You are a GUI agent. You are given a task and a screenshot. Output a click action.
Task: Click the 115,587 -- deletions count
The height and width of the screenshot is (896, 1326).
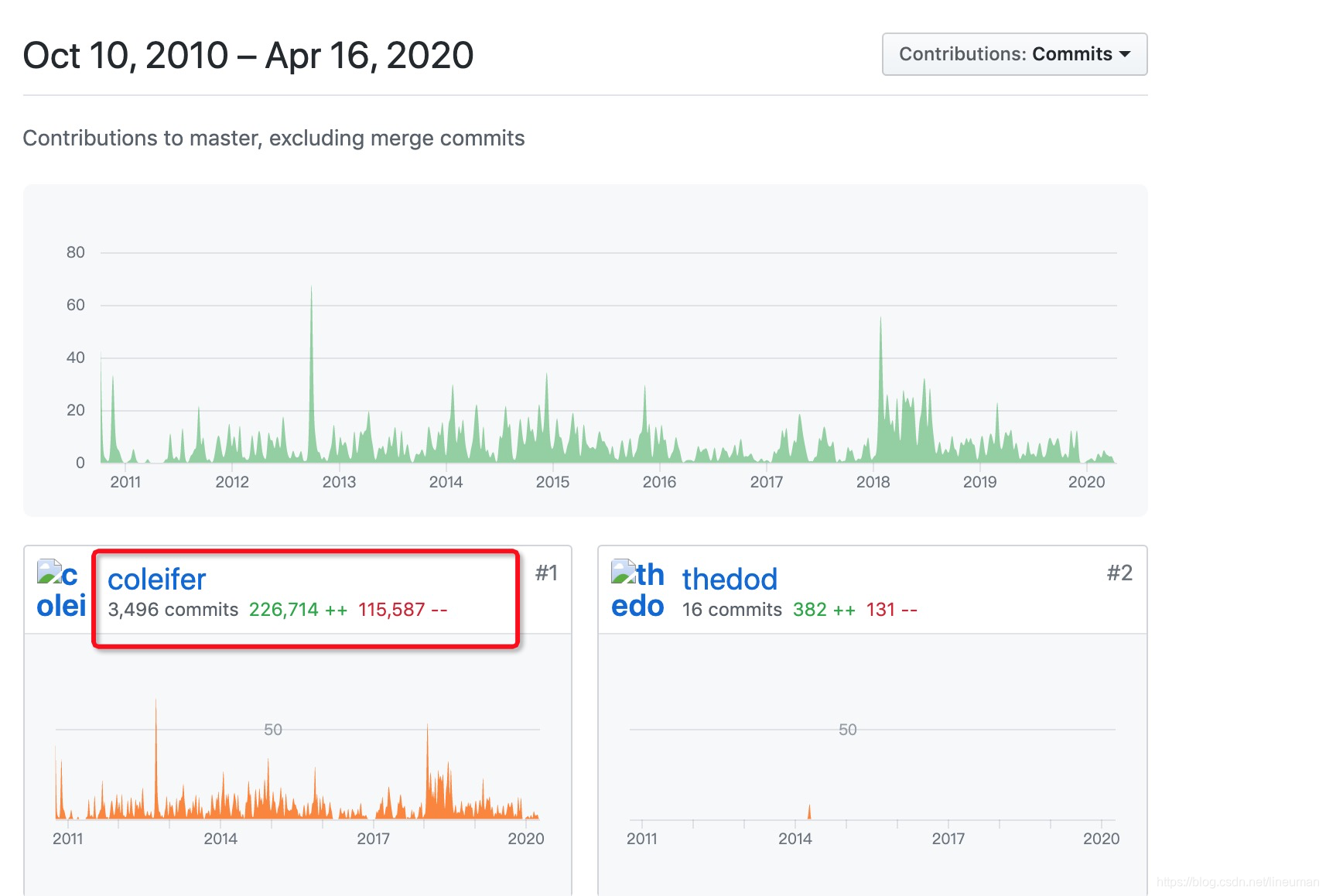point(403,610)
